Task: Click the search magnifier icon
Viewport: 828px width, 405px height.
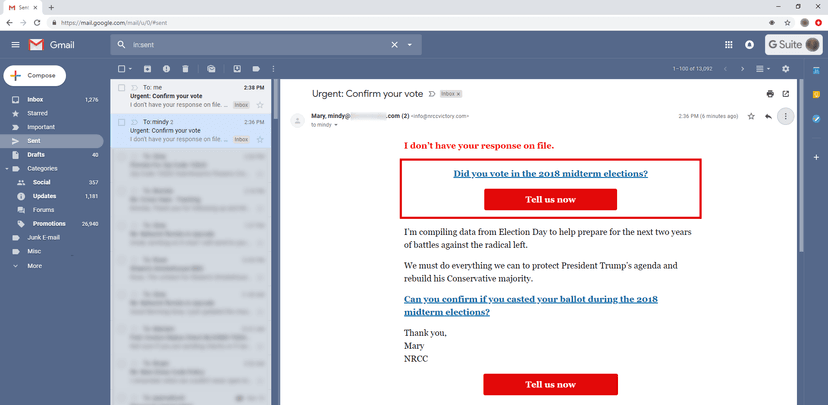Action: click(x=121, y=45)
